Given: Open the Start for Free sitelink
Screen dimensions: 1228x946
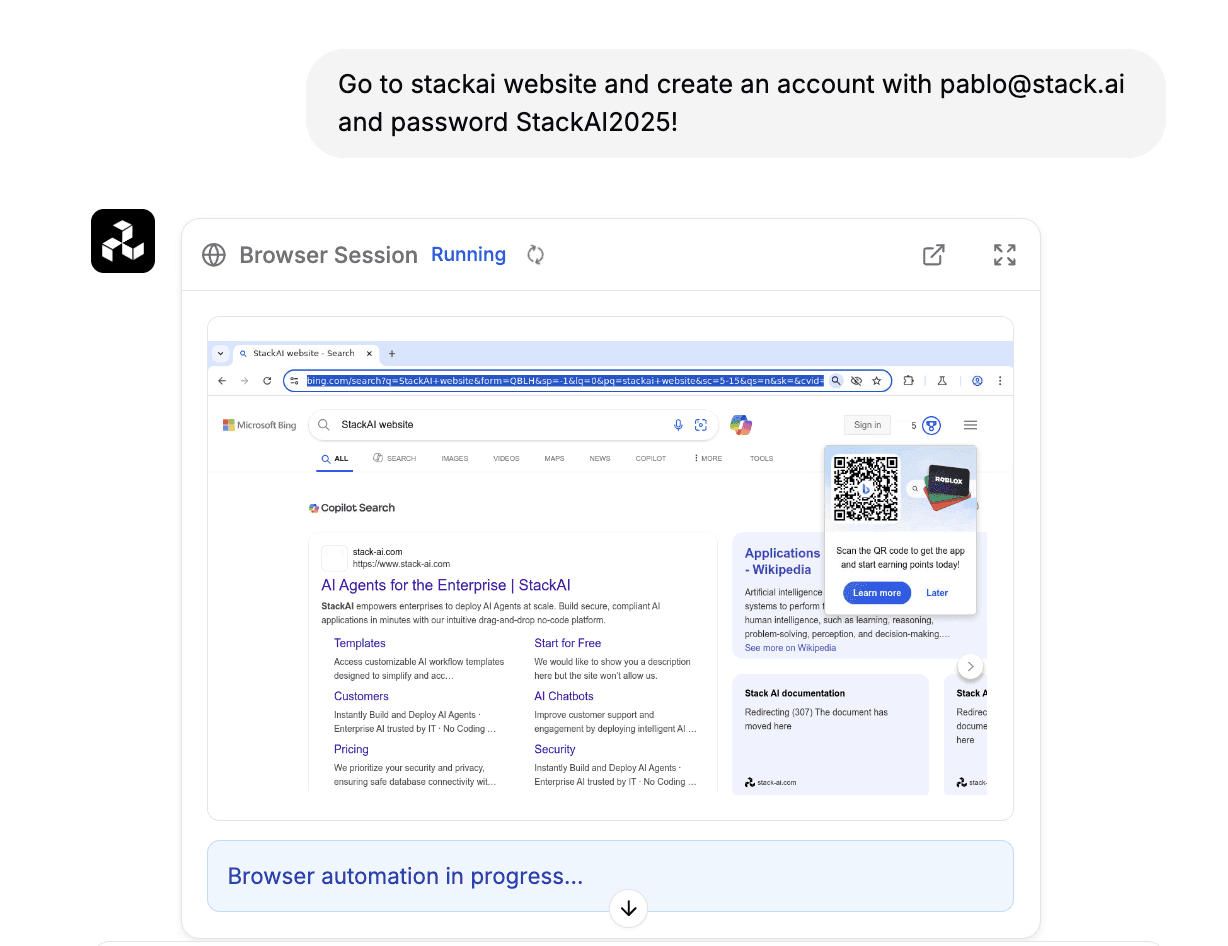Looking at the screenshot, I should 568,644.
